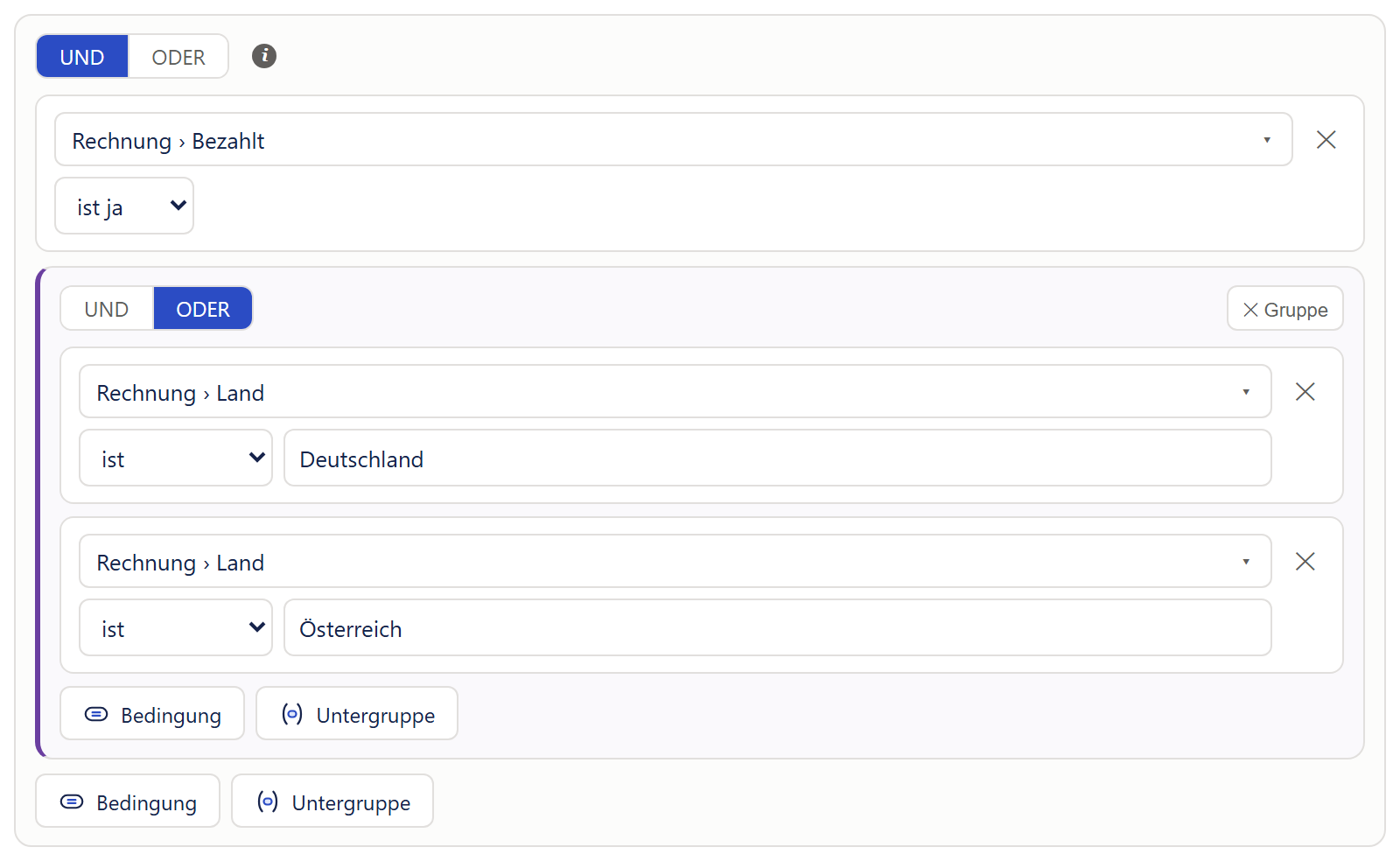Viewport: 1400px width, 861px height.
Task: Add Untergruppe to the top-level group
Action: (332, 801)
